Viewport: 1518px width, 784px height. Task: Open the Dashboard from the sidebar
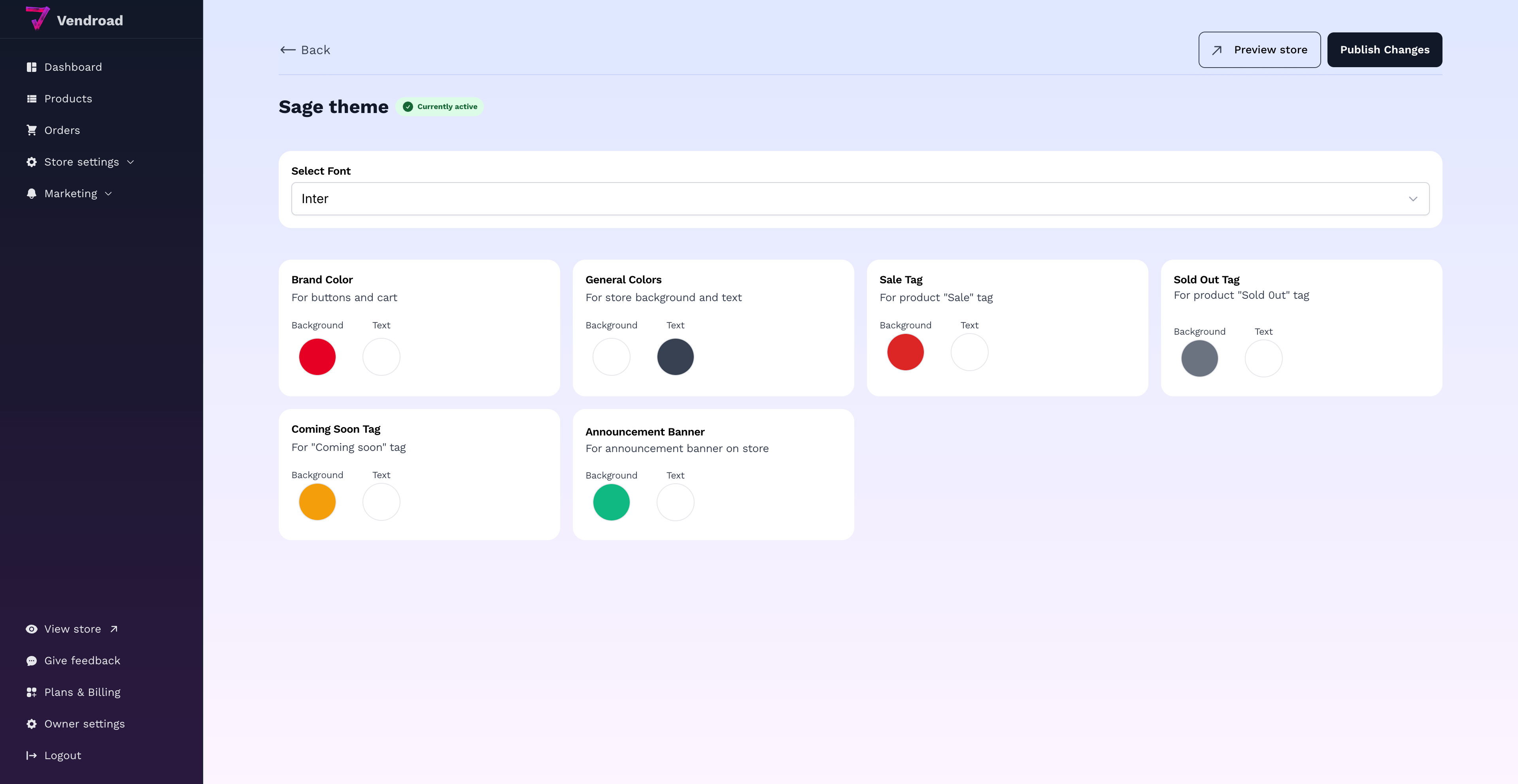coord(73,66)
